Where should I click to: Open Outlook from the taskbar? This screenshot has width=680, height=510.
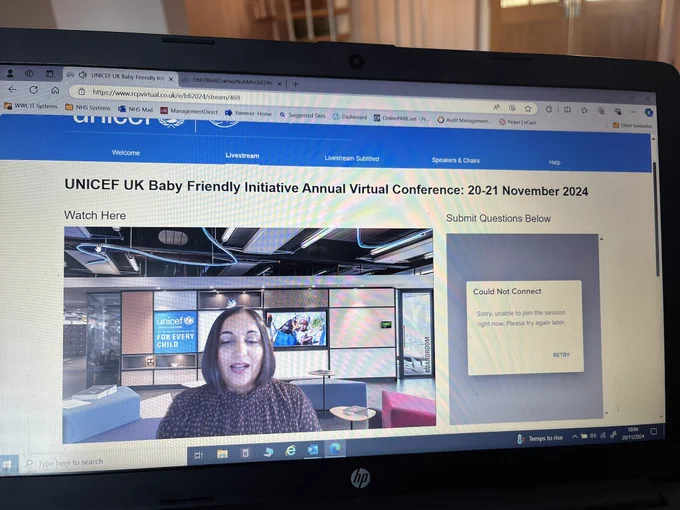(313, 450)
